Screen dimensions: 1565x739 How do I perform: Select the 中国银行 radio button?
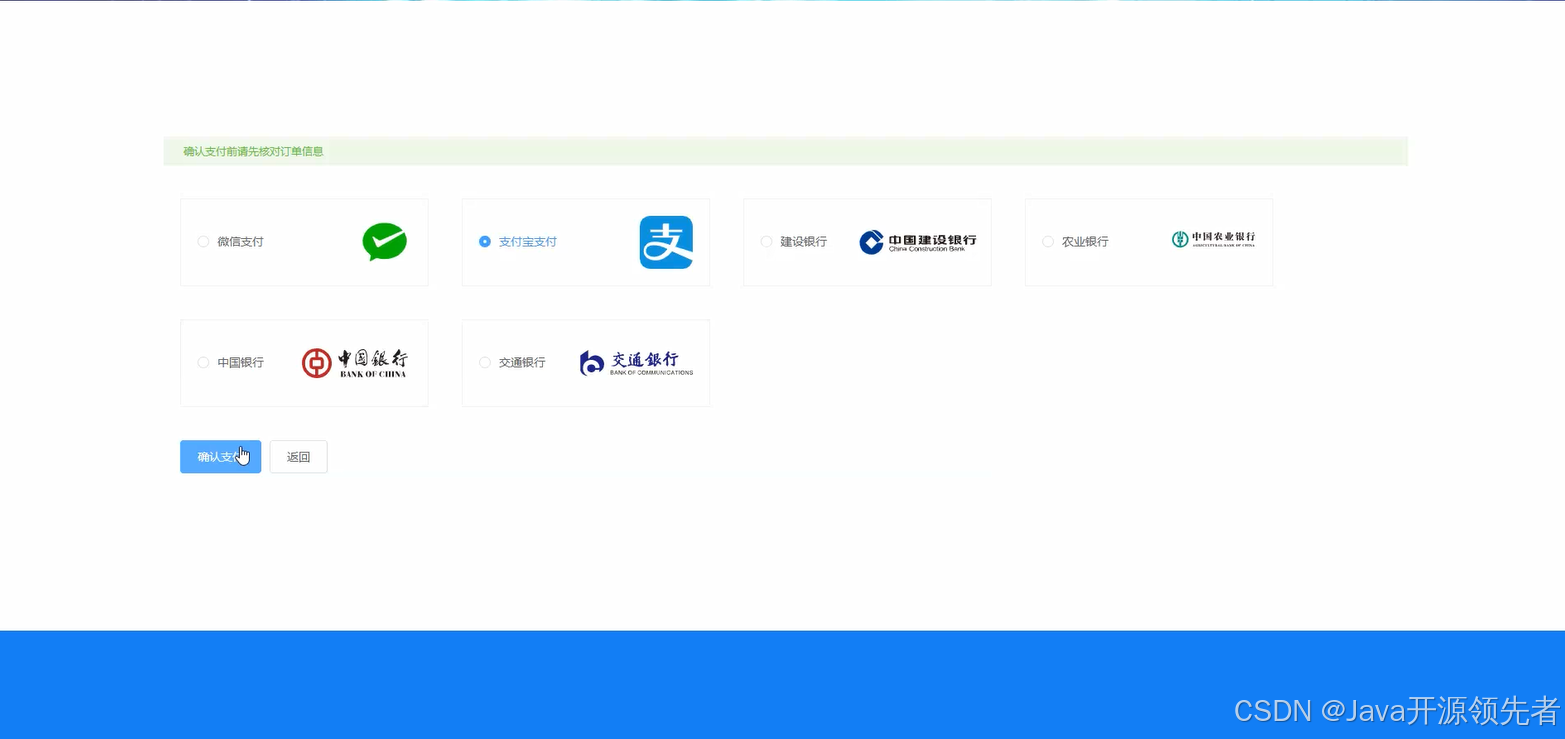click(x=203, y=362)
